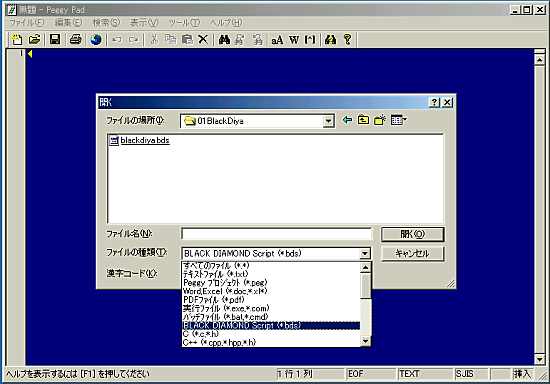The width and height of the screenshot is (550, 384).
Task: Click the SJIS status bar entry
Action: 471,374
